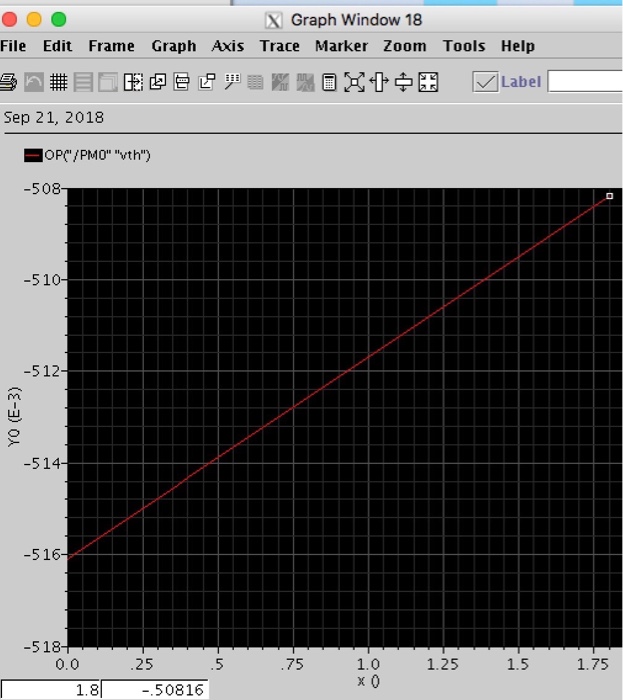Select the OP("/PM0" "vth") legend label
The height and width of the screenshot is (700, 623).
(97, 155)
